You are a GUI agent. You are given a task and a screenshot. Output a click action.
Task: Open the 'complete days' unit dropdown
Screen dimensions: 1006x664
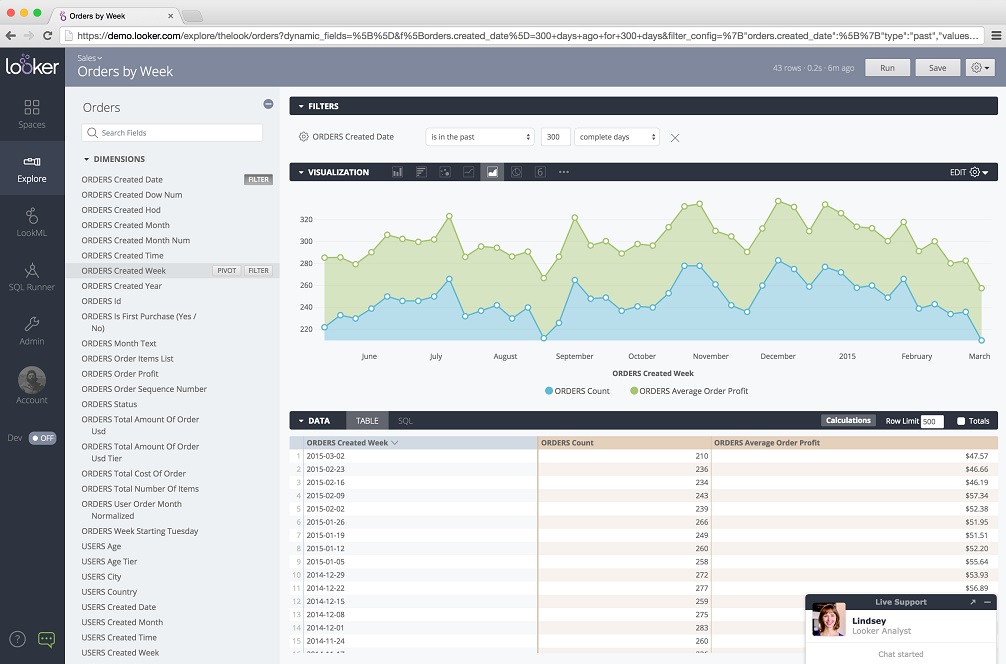coord(617,137)
